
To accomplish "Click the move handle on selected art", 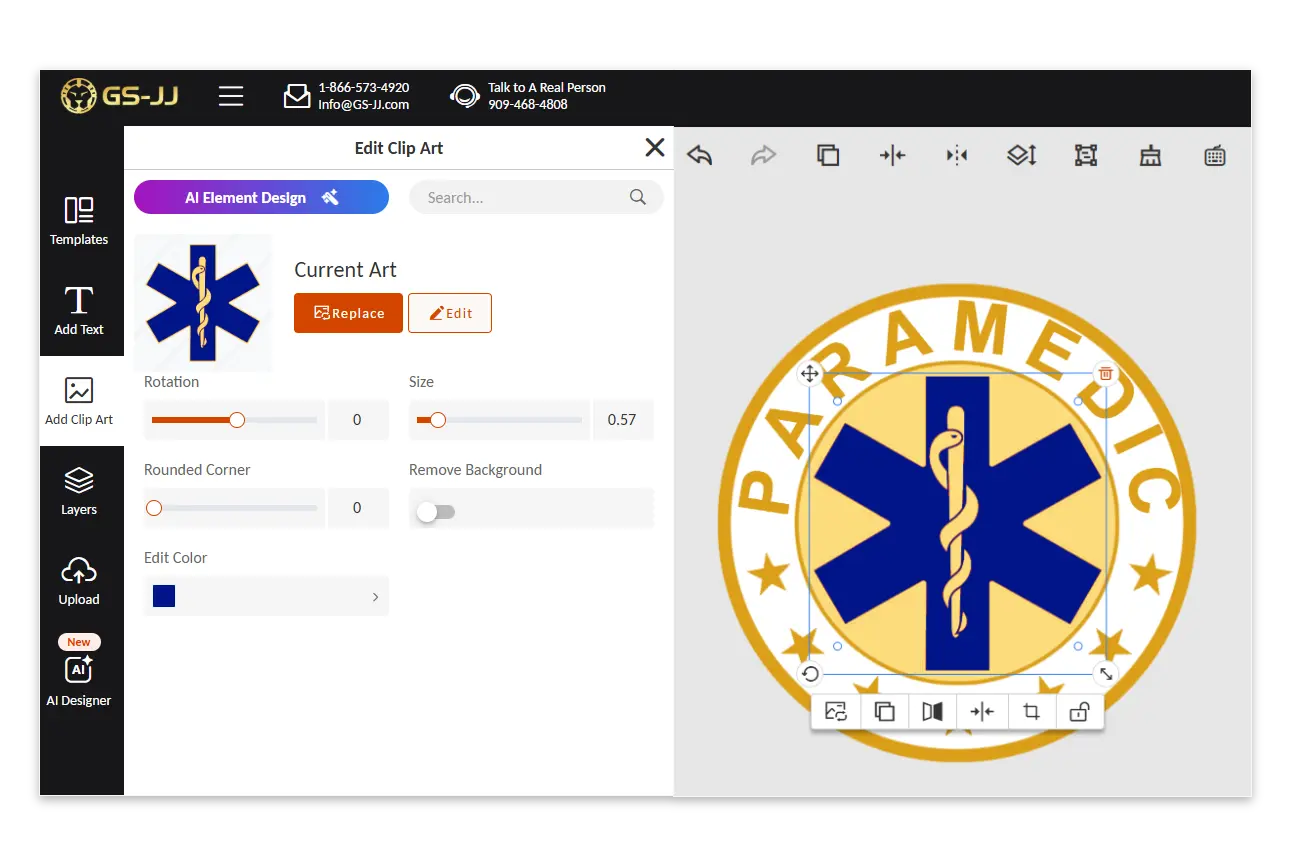I will [x=810, y=374].
